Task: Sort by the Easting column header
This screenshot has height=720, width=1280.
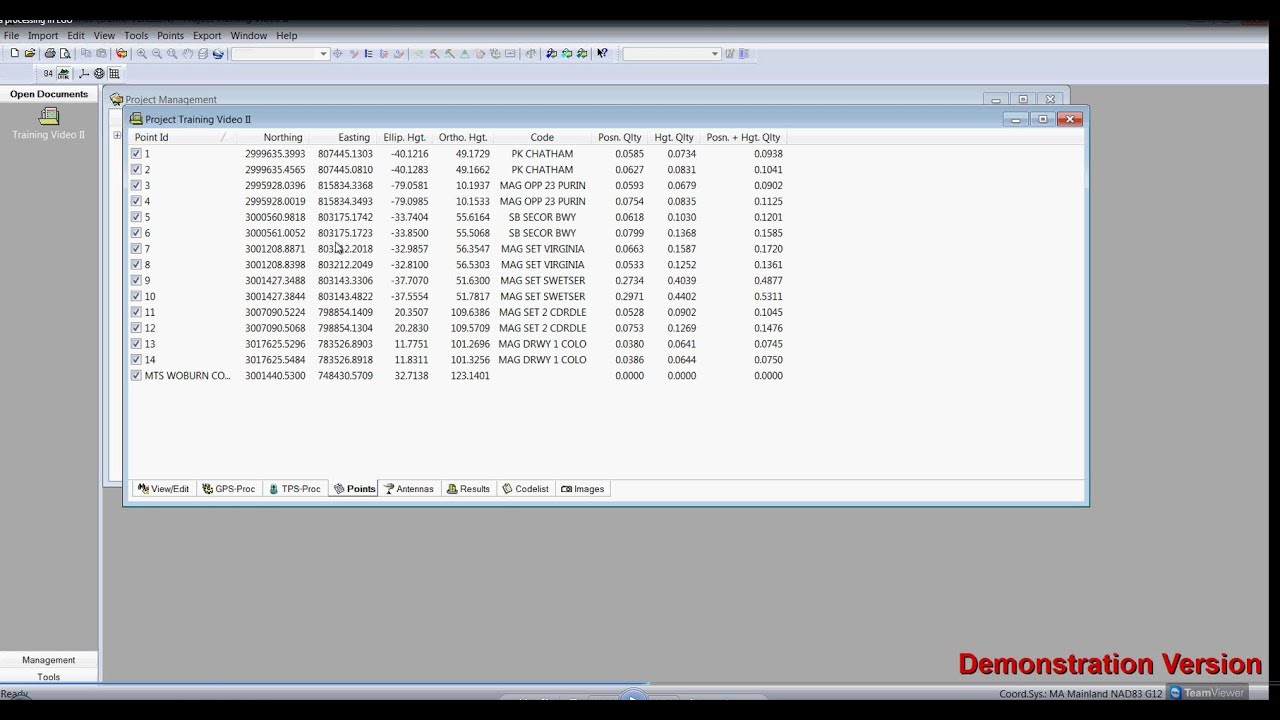Action: tap(343, 137)
